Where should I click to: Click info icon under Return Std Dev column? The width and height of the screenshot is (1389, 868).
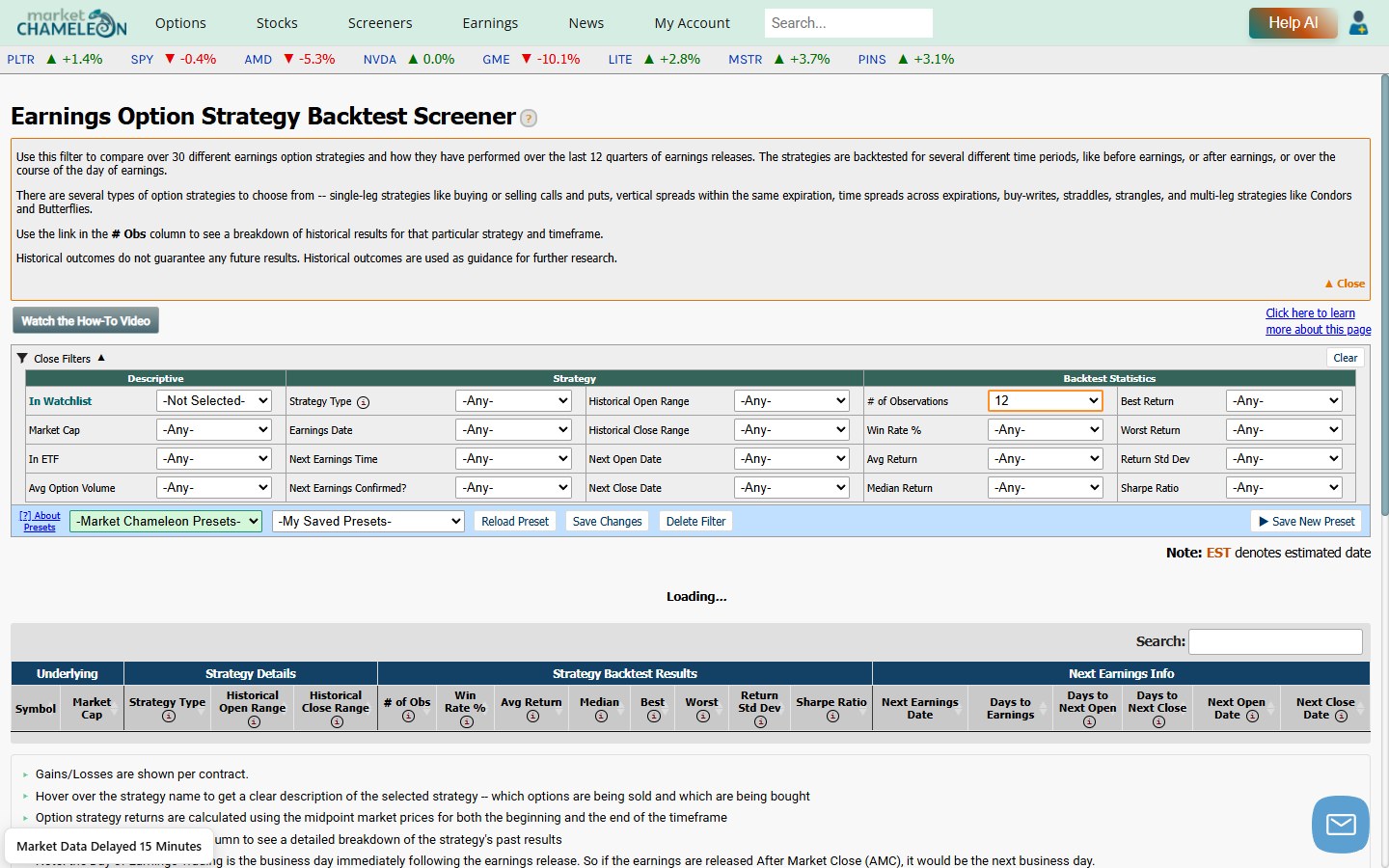coord(760,722)
